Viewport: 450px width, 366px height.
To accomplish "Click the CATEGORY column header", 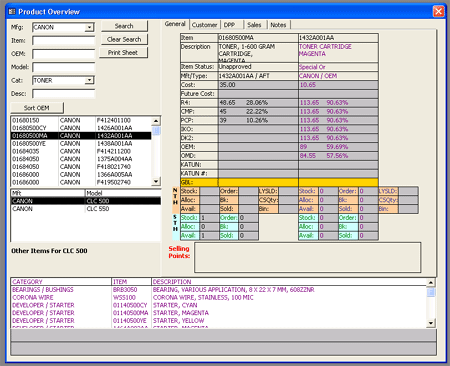I will 61,282.
